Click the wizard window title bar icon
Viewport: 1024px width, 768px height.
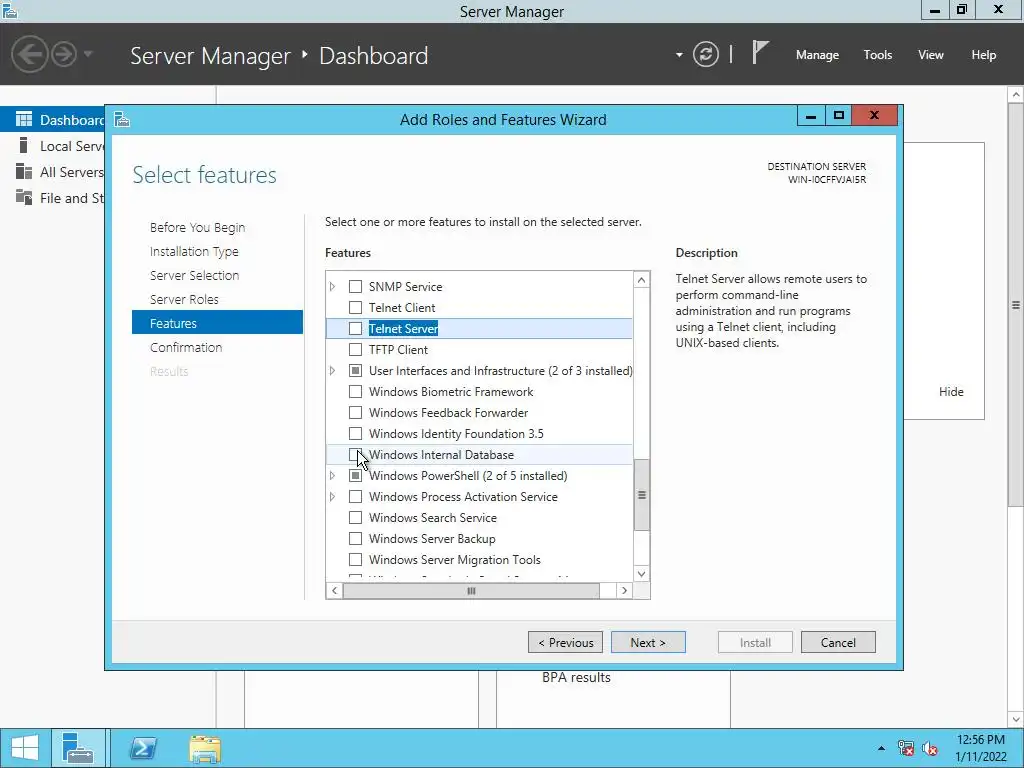[122, 120]
